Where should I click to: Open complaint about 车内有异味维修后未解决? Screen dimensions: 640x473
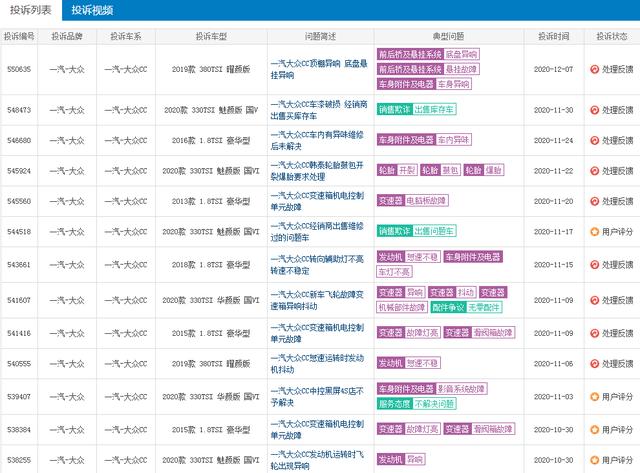coord(317,140)
